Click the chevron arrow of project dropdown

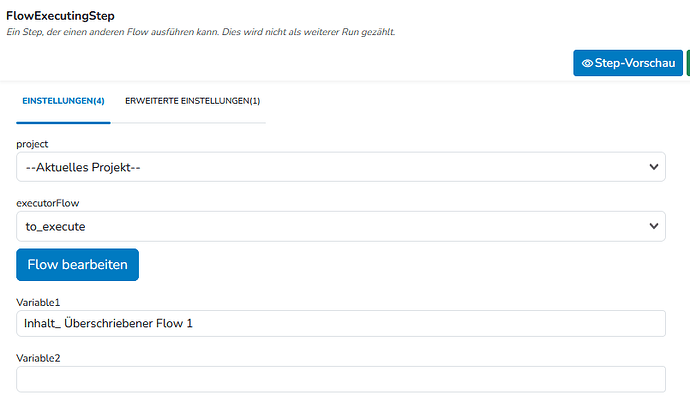[654, 167]
